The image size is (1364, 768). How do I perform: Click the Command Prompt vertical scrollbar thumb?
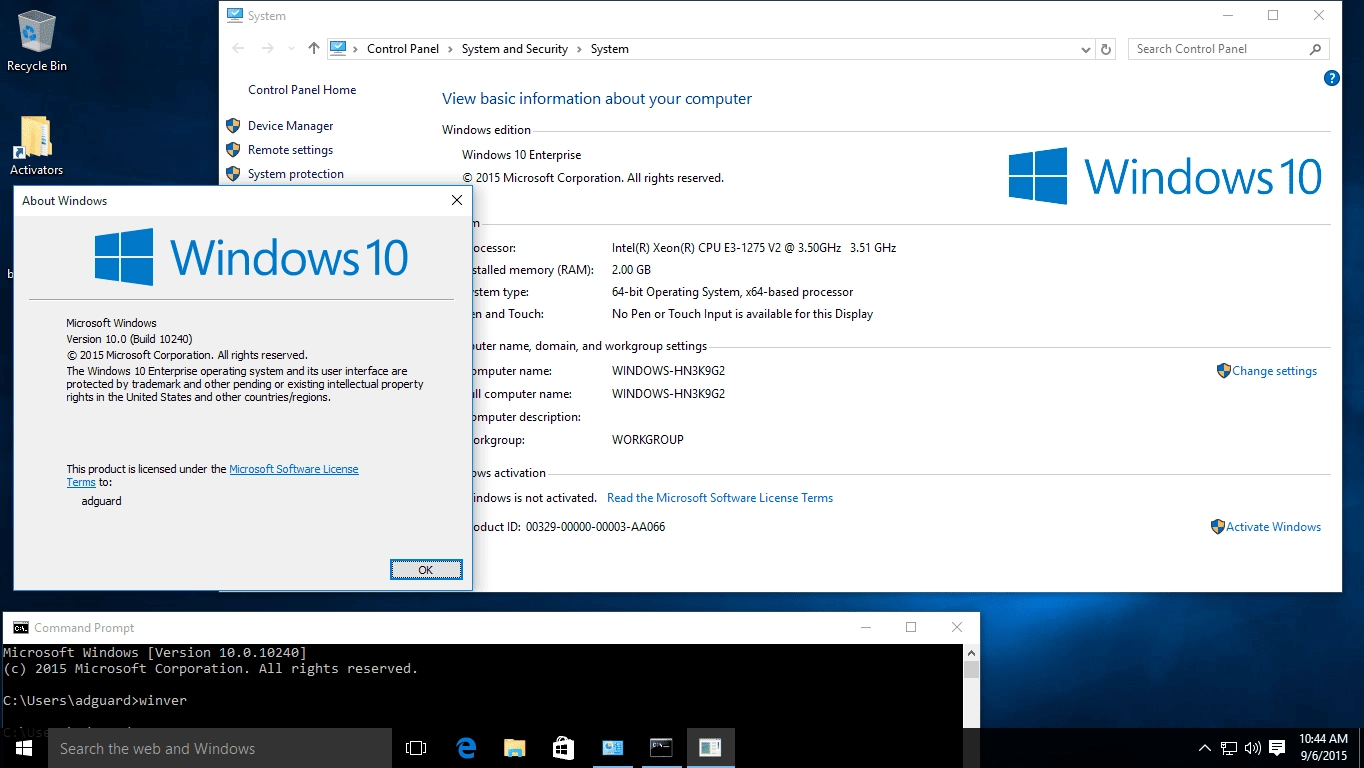pyautogui.click(x=971, y=669)
